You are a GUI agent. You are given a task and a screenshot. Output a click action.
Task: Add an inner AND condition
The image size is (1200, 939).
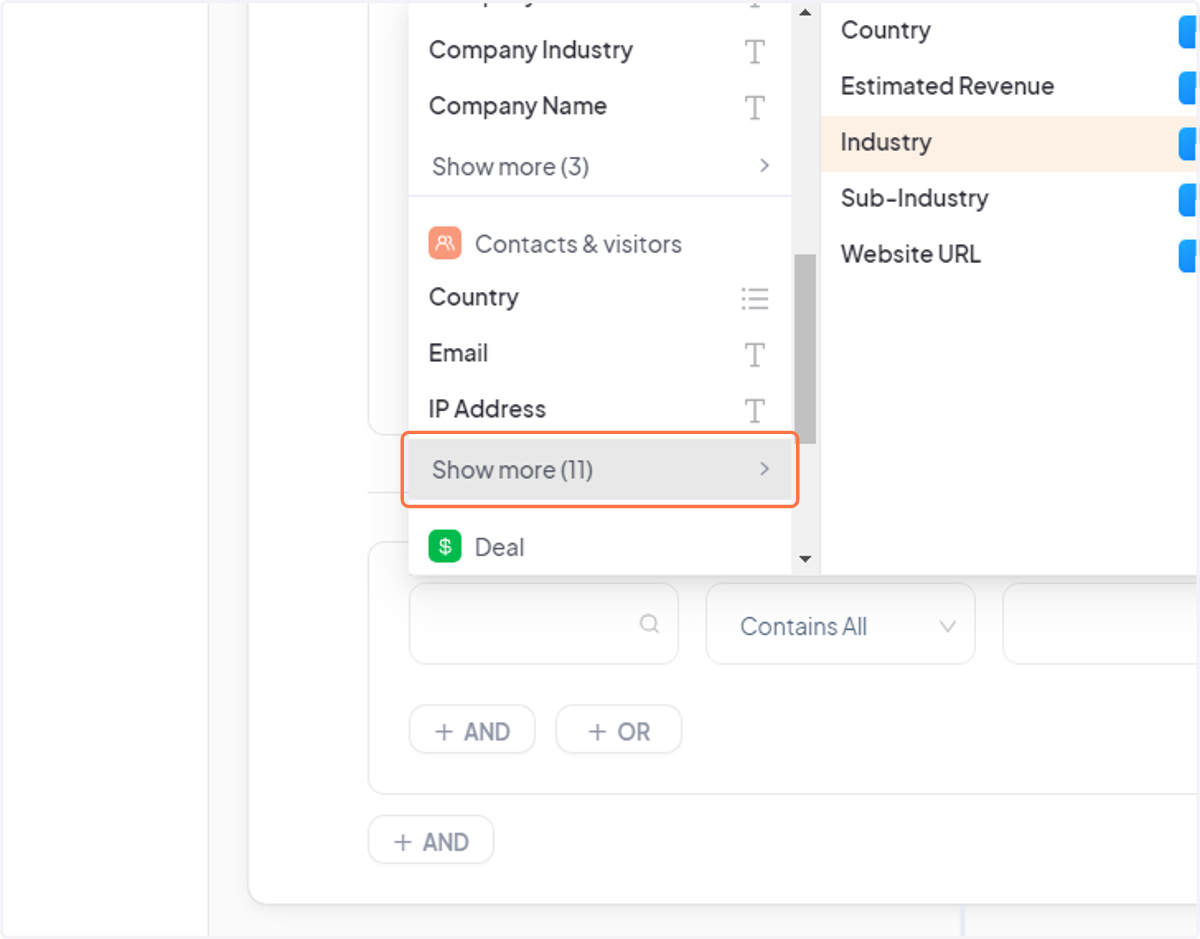(x=472, y=730)
